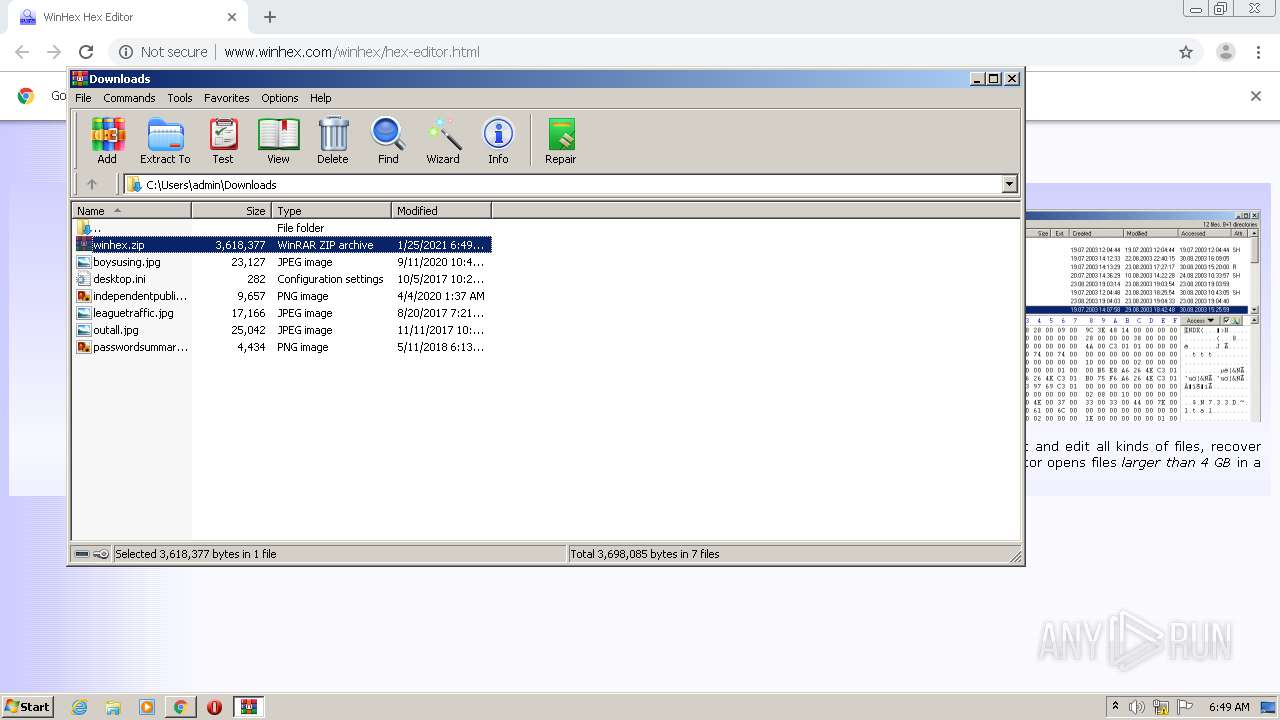
Task: Show hidden system tray icons
Action: 1115,707
